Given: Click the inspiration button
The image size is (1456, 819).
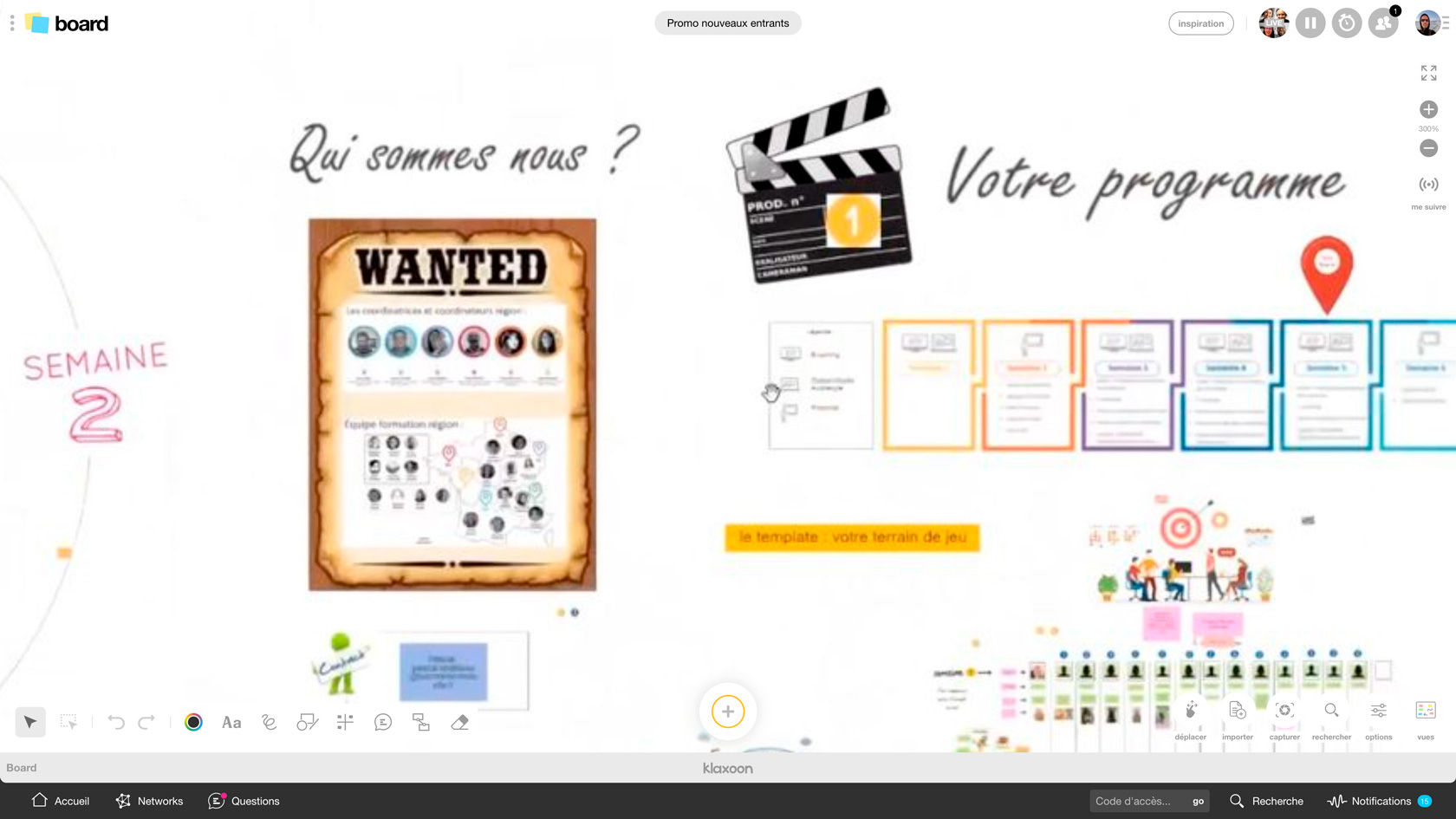Looking at the screenshot, I should 1200,23.
